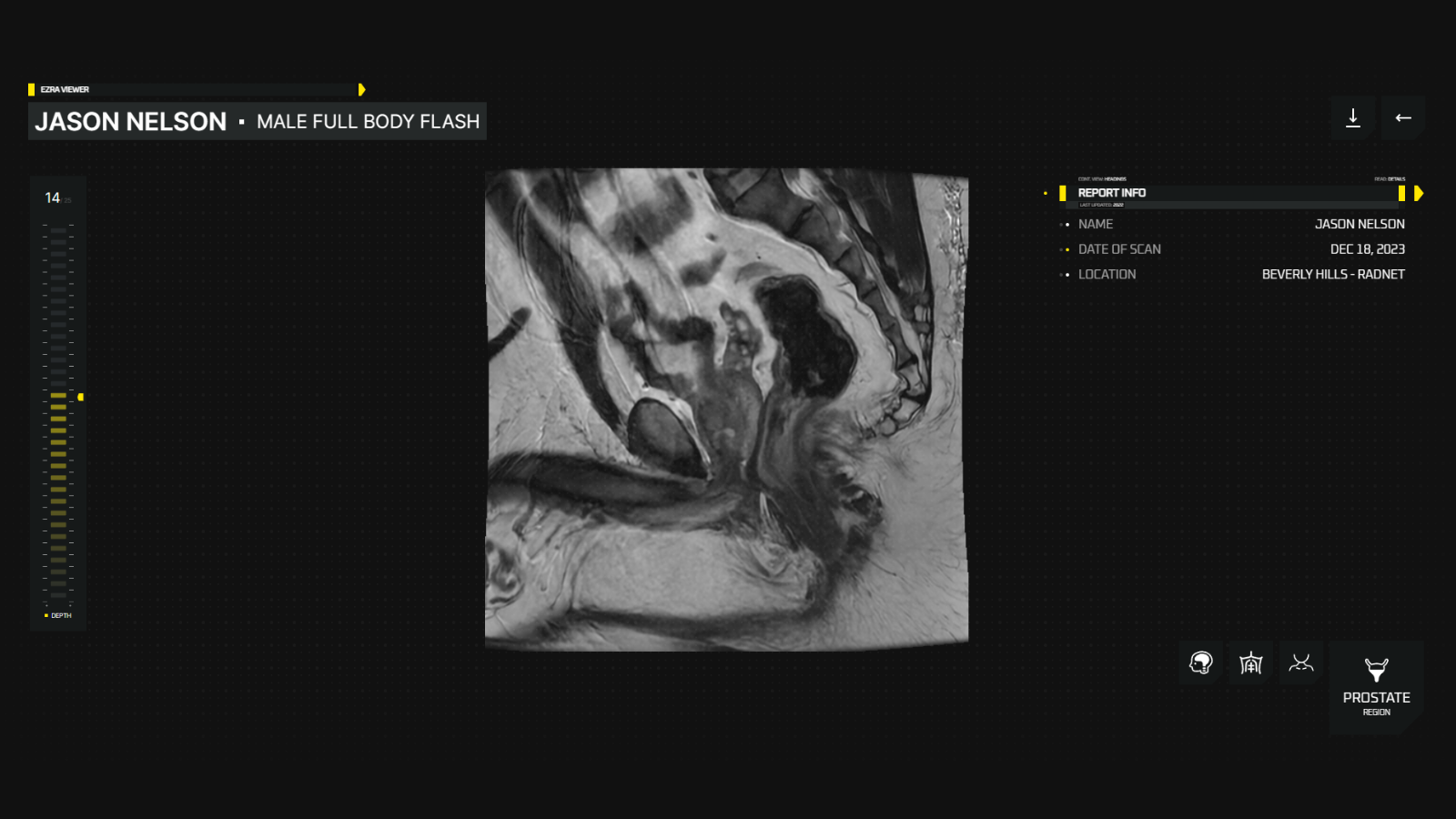Click the Jason Nelson patient title
1456x819 pixels.
(x=130, y=121)
